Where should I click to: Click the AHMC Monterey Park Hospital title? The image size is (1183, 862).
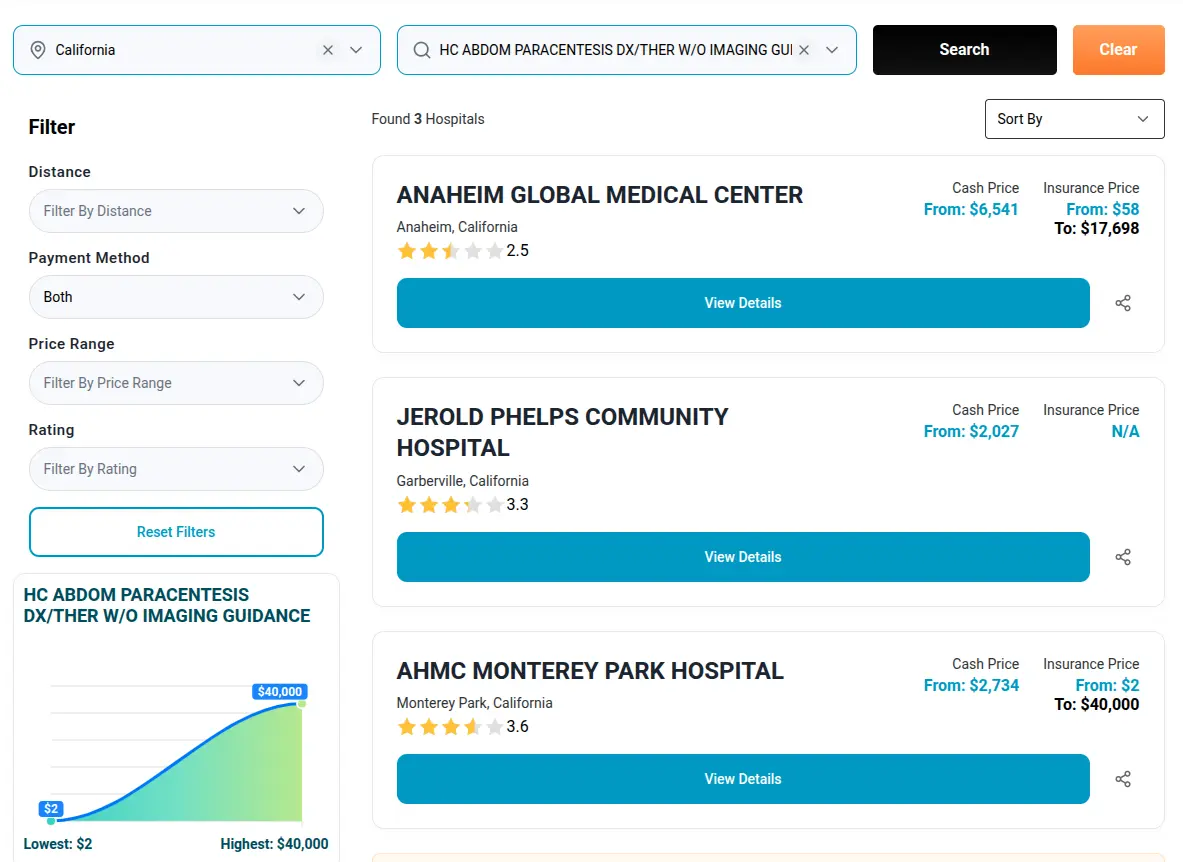(590, 671)
